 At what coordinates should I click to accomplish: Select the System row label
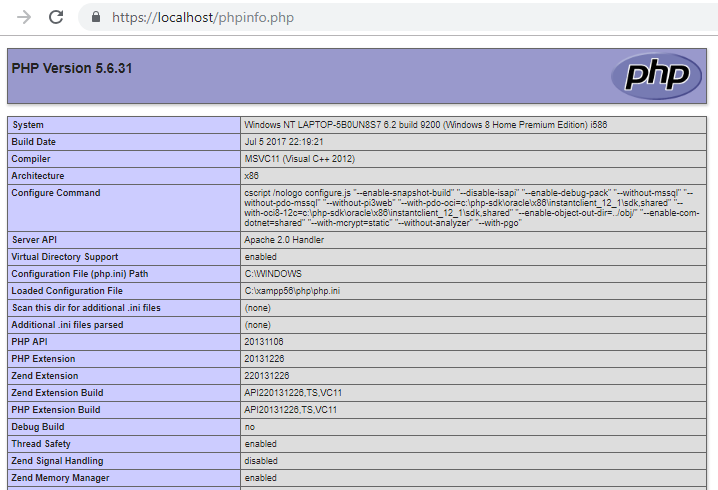pyautogui.click(x=28, y=125)
